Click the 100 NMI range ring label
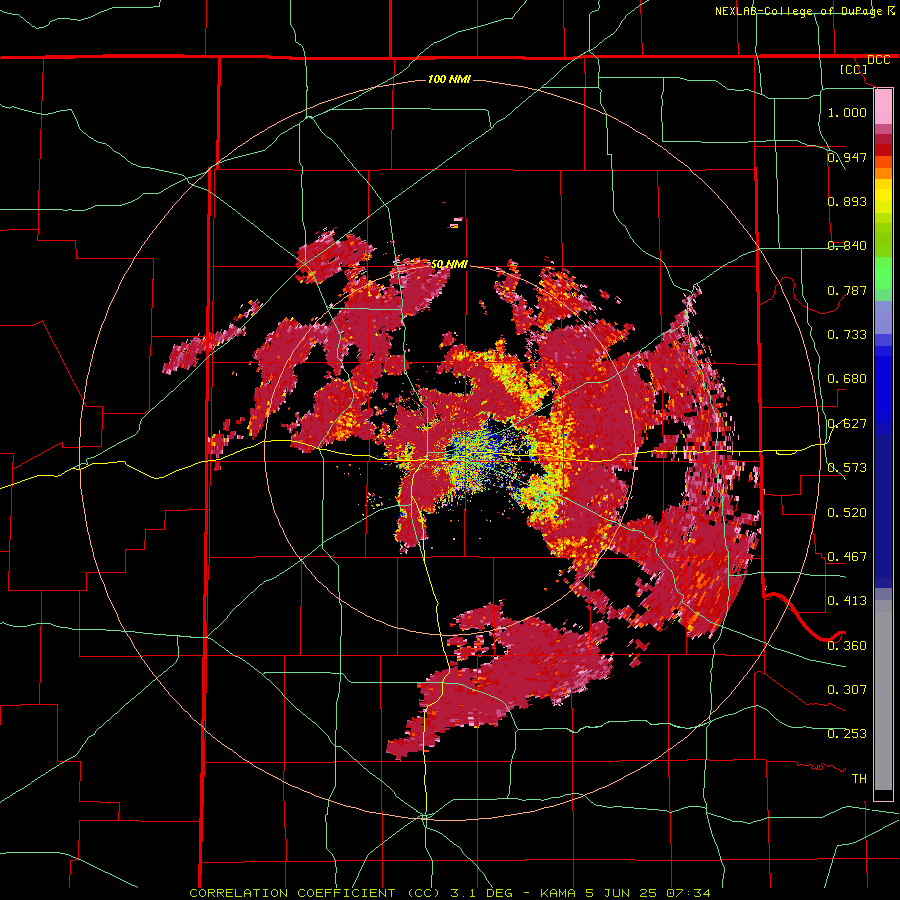 click(449, 79)
